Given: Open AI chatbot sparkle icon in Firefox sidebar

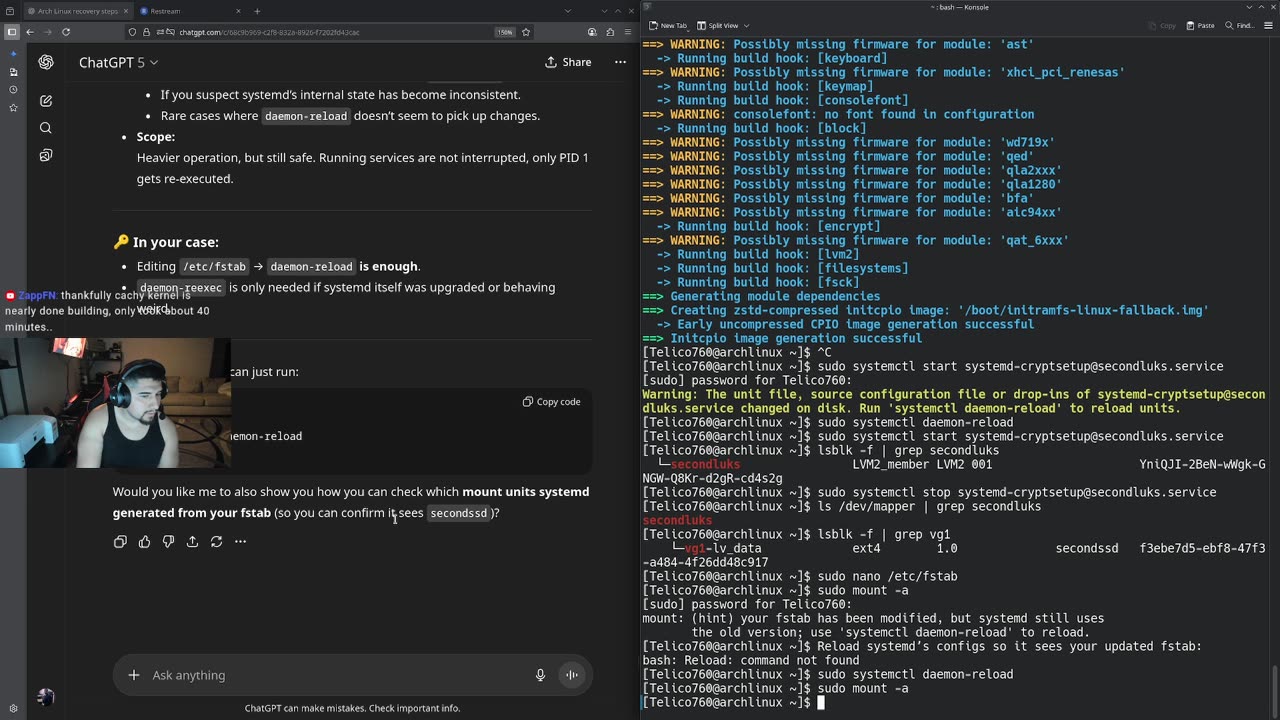Looking at the screenshot, I should tap(13, 53).
